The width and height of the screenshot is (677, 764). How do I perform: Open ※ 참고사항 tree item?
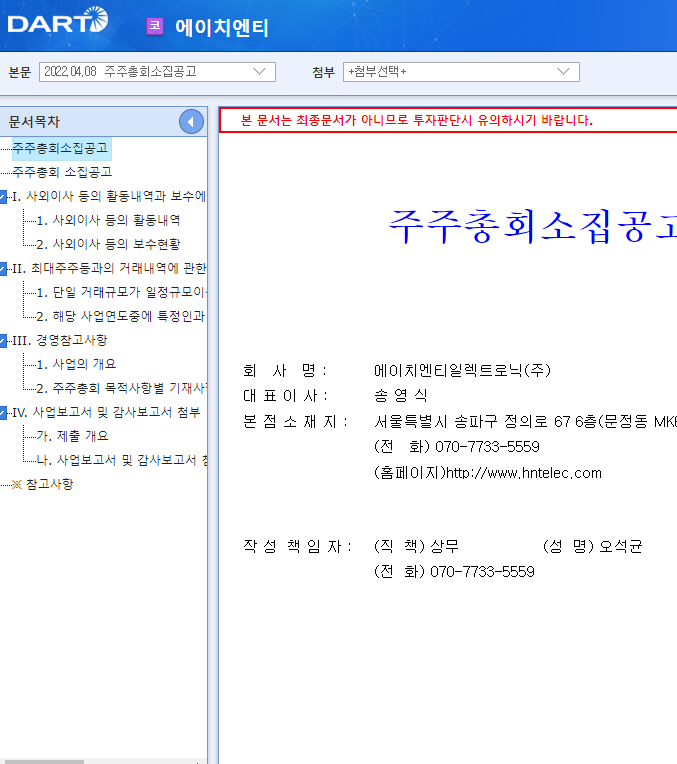(x=42, y=484)
